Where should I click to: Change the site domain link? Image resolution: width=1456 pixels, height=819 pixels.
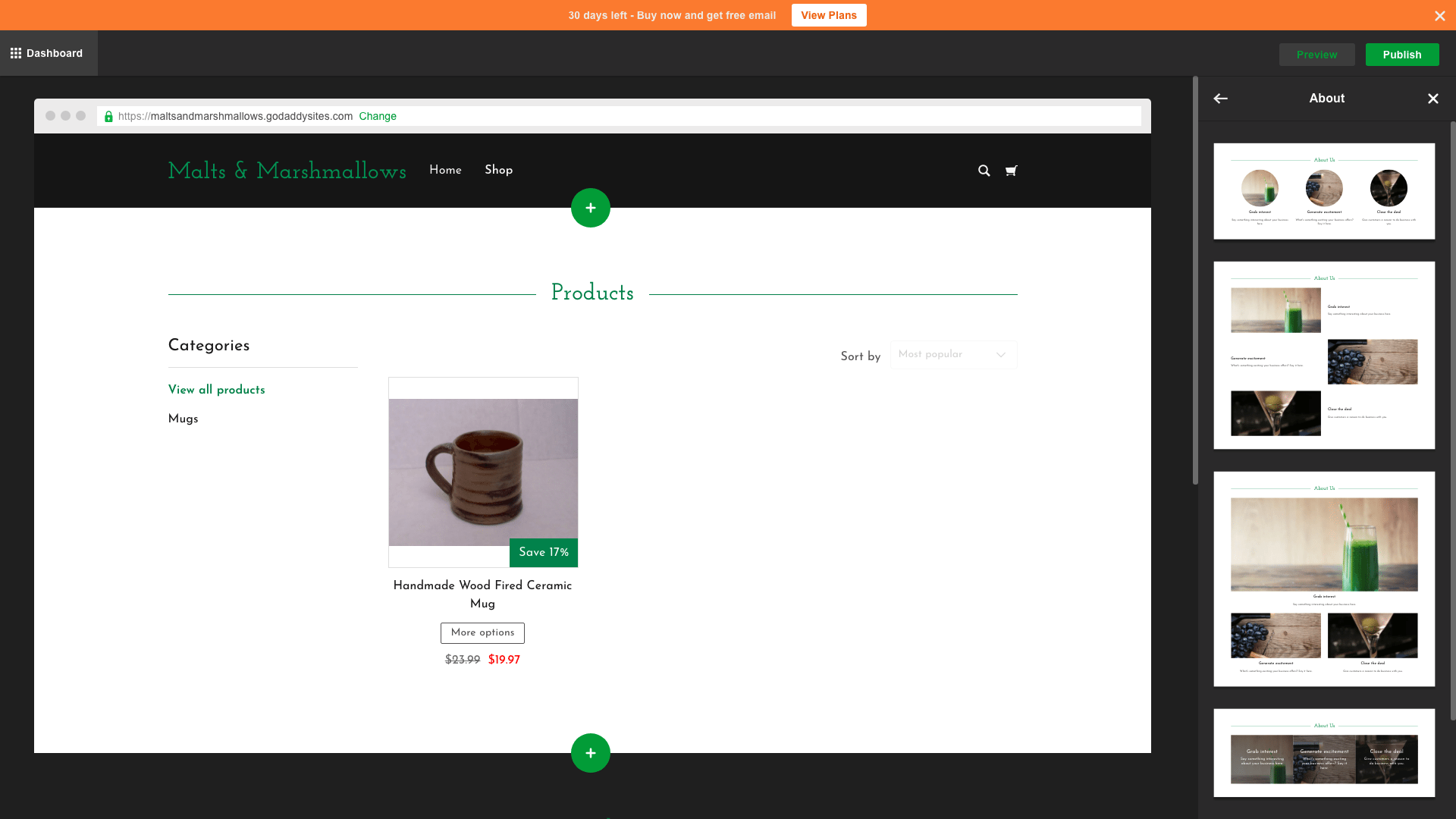378,116
